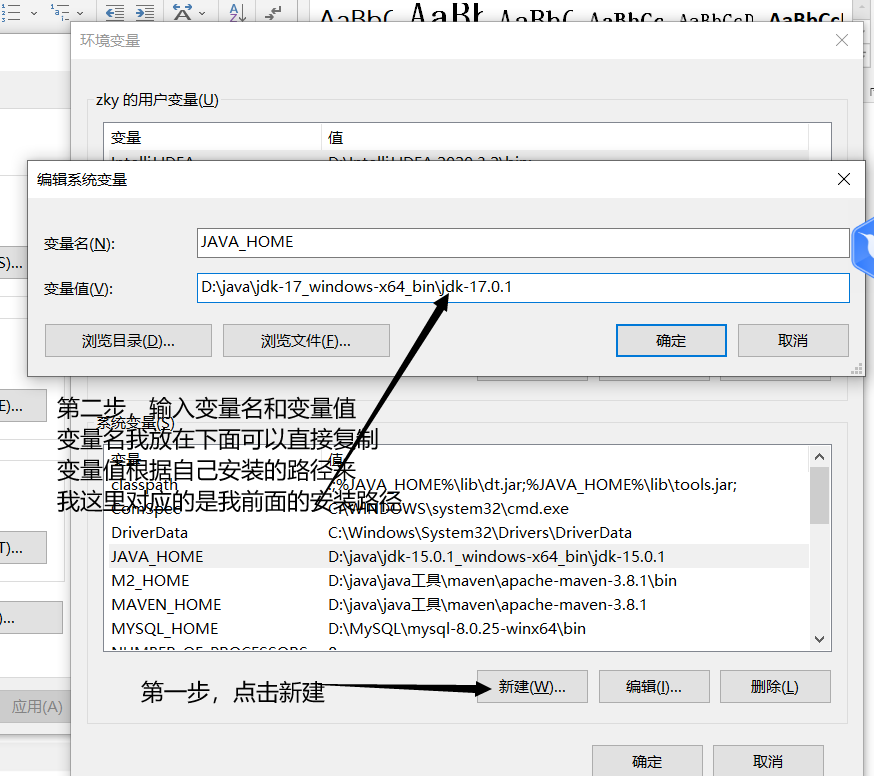The image size is (874, 776).
Task: Click the numbered list icon in Word ribbon
Action: 10,11
